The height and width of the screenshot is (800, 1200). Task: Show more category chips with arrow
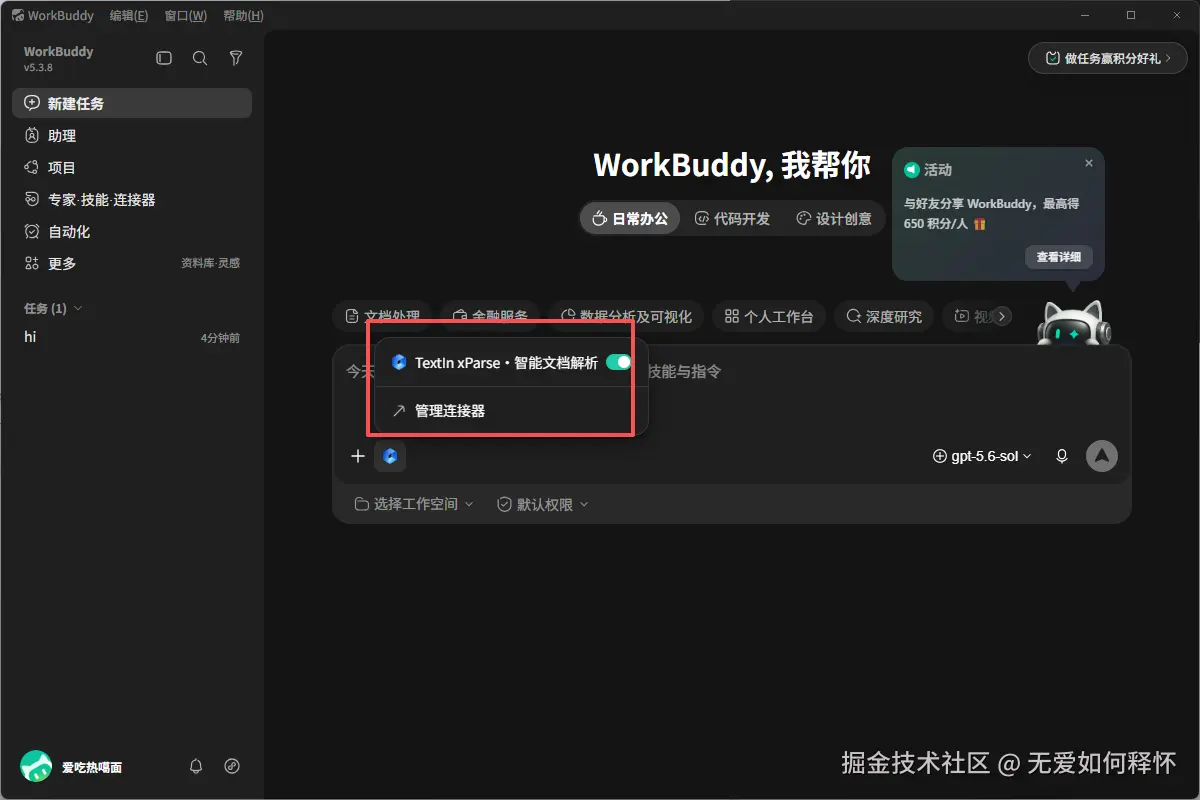coord(1002,316)
